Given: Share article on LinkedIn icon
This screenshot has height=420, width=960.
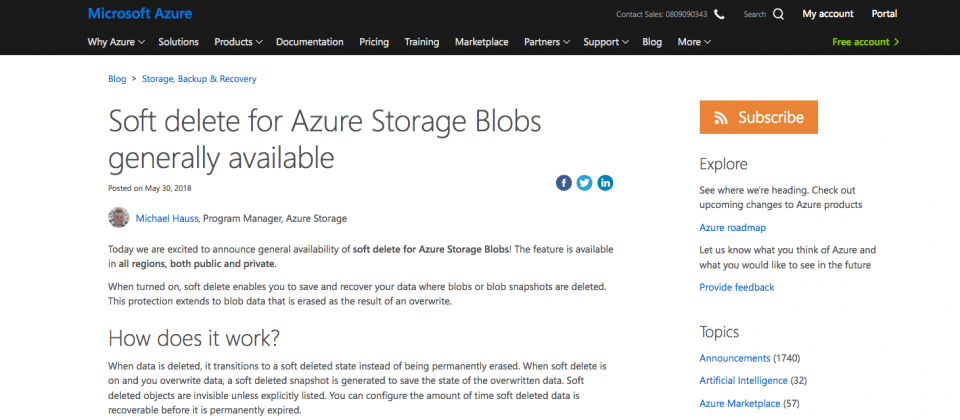Looking at the screenshot, I should 605,182.
